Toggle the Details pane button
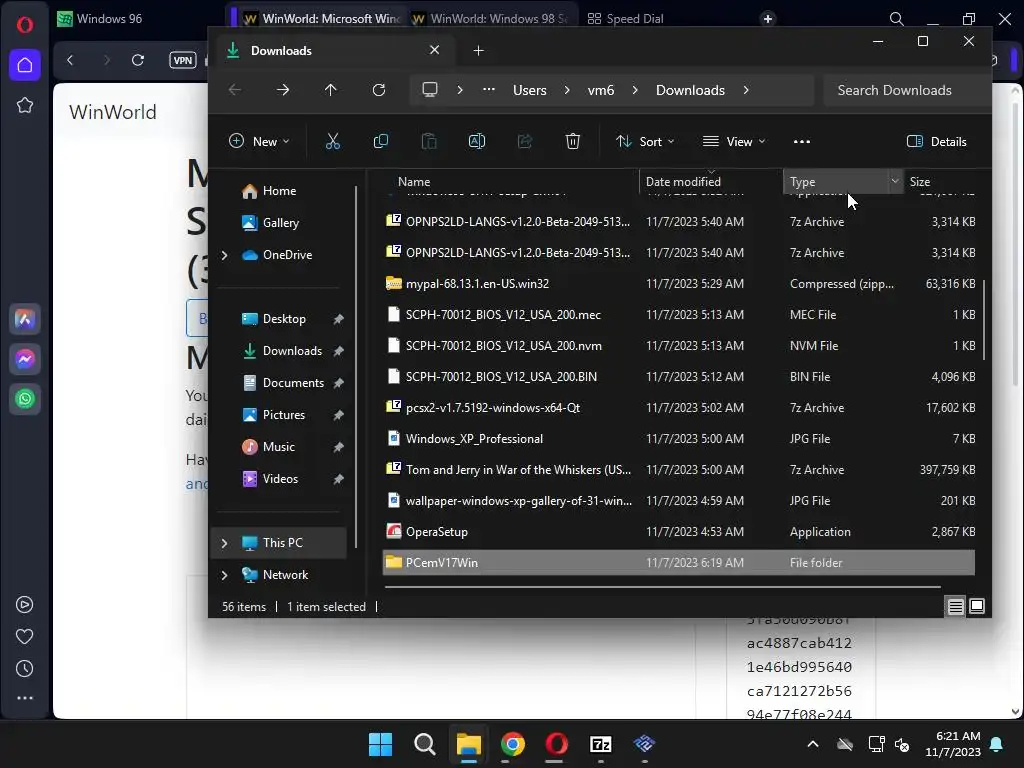The image size is (1024, 768). pyautogui.click(x=936, y=142)
